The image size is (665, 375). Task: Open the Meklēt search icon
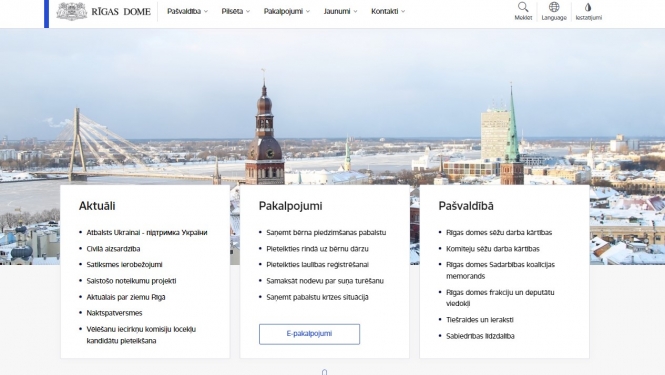pos(523,7)
